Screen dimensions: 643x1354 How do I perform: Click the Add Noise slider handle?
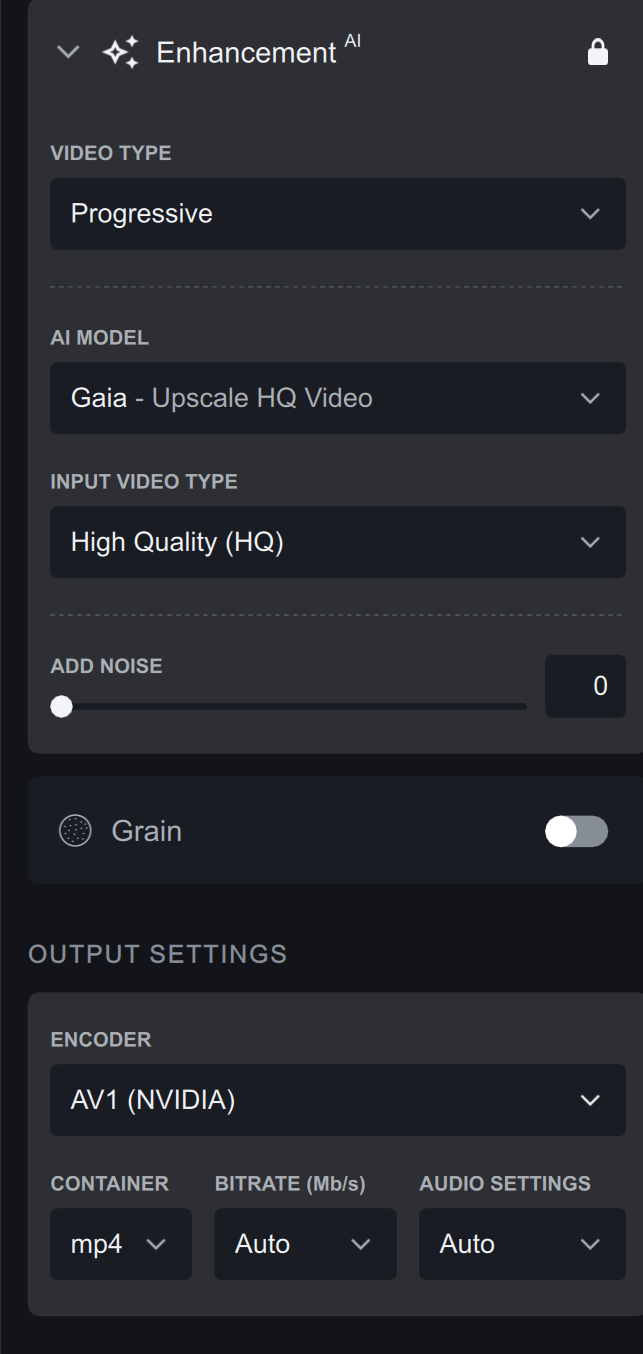click(x=61, y=707)
